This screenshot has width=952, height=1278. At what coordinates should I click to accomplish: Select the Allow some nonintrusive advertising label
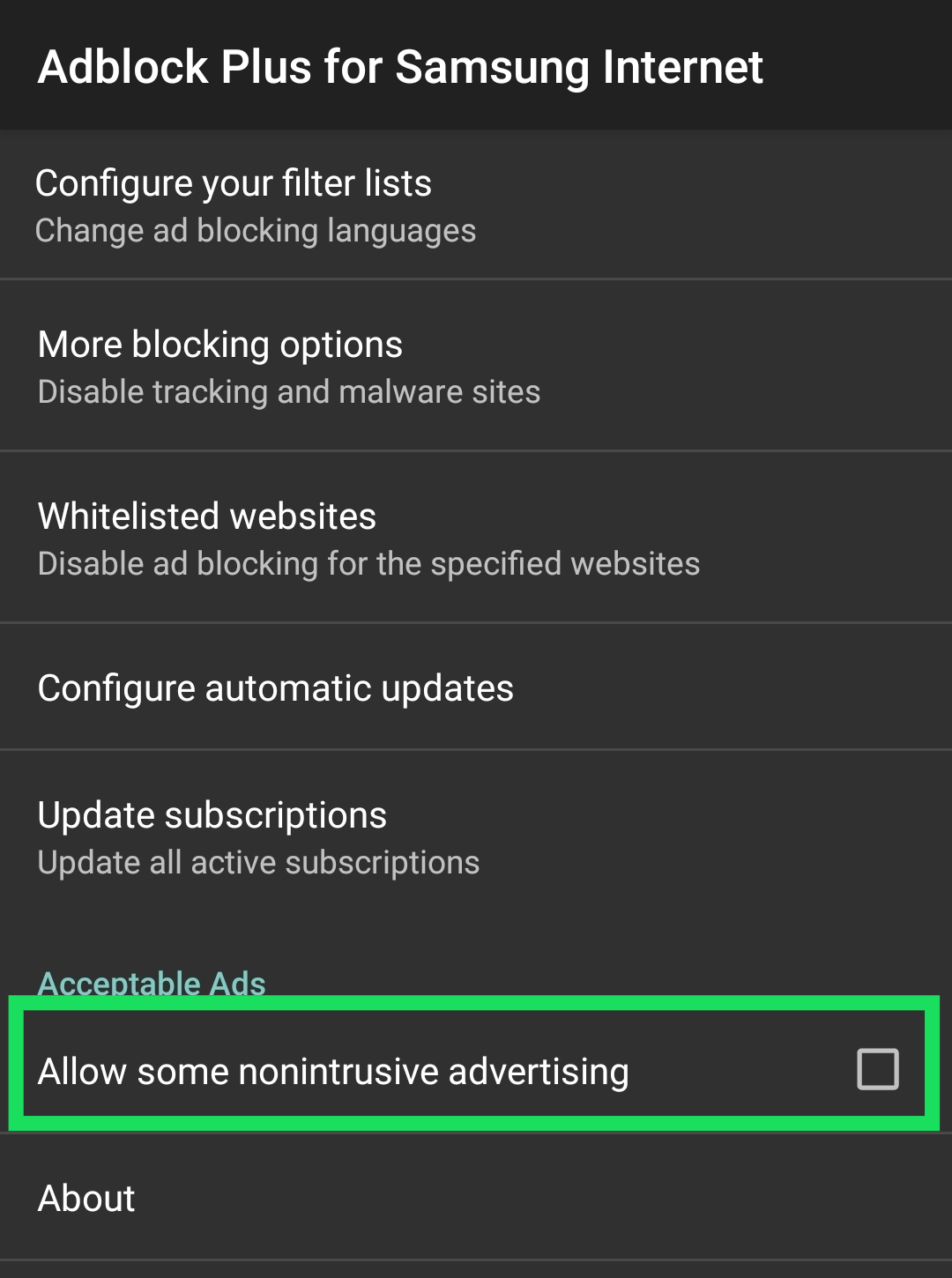pos(332,1071)
